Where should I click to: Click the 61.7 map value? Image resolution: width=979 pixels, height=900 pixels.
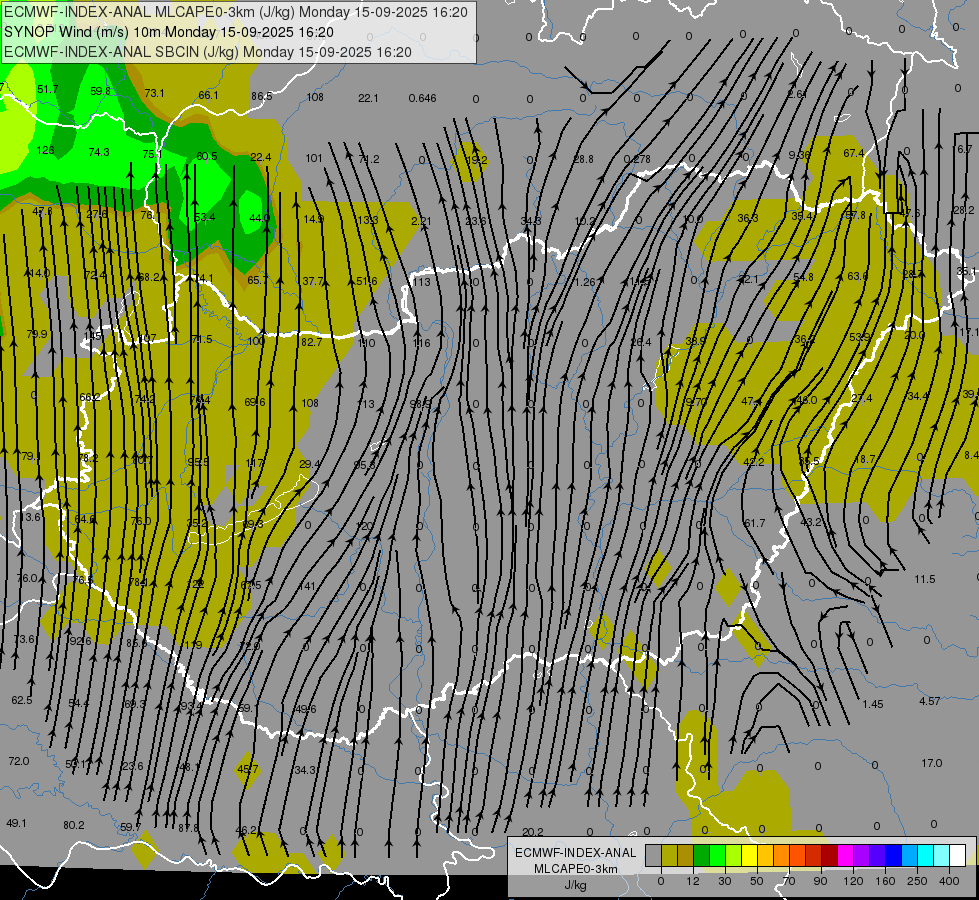(x=755, y=523)
